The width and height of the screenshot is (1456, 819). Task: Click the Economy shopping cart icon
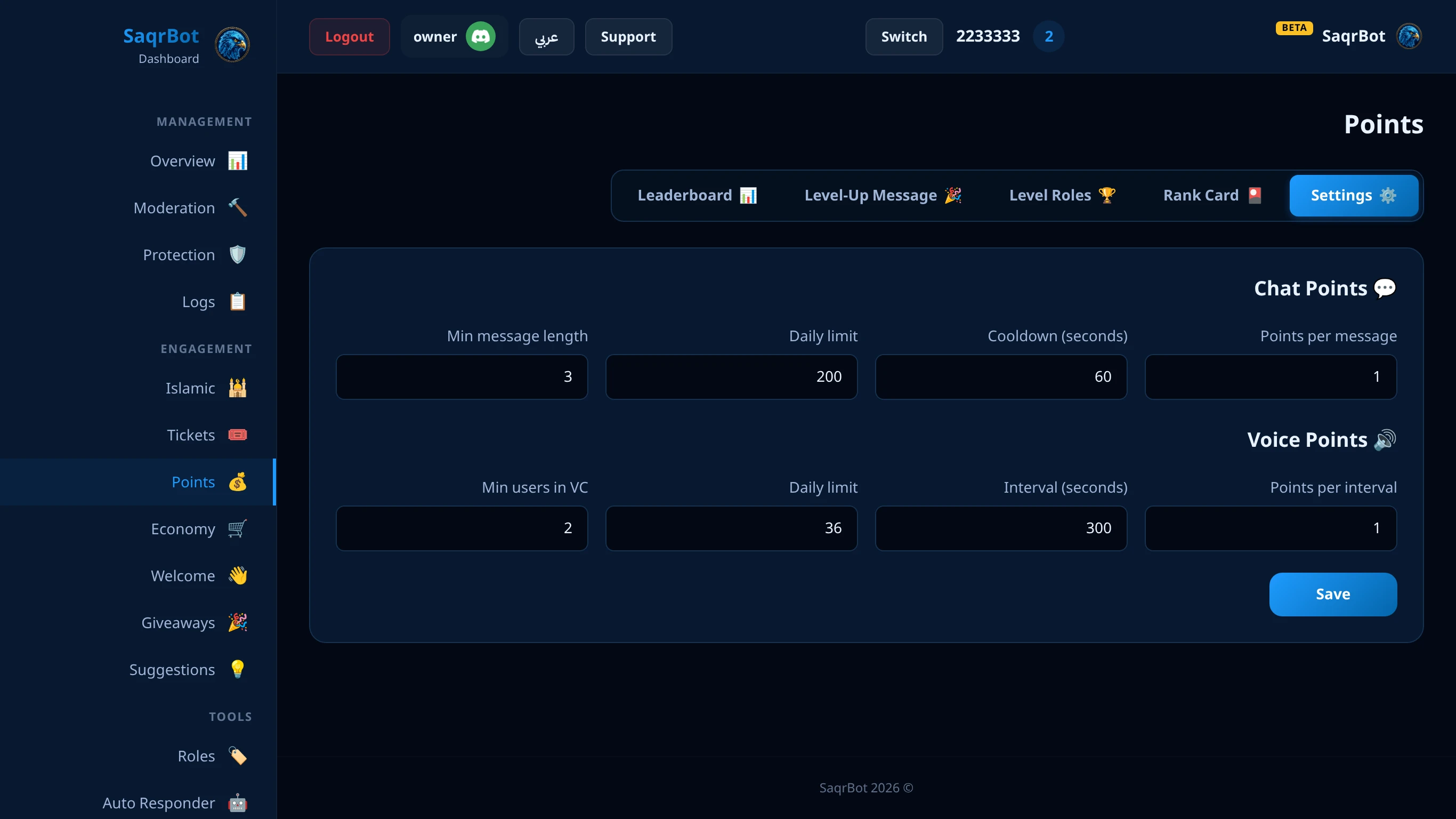click(x=237, y=529)
